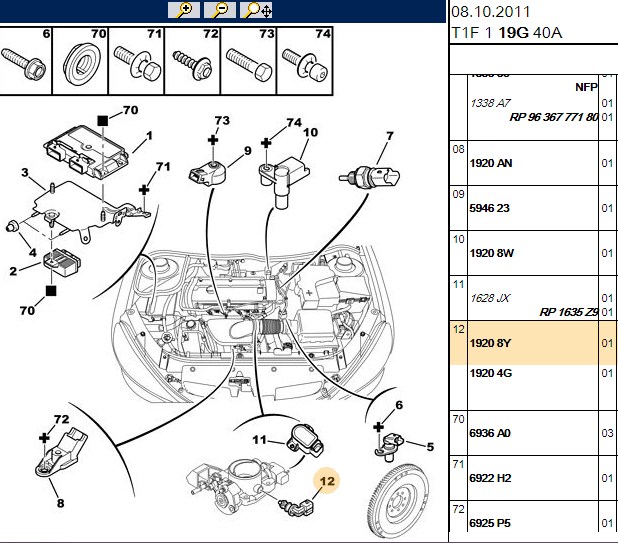Screen dimensions: 618x543
Task: Click replacement part RP 96 367 771 80
Action: (554, 117)
